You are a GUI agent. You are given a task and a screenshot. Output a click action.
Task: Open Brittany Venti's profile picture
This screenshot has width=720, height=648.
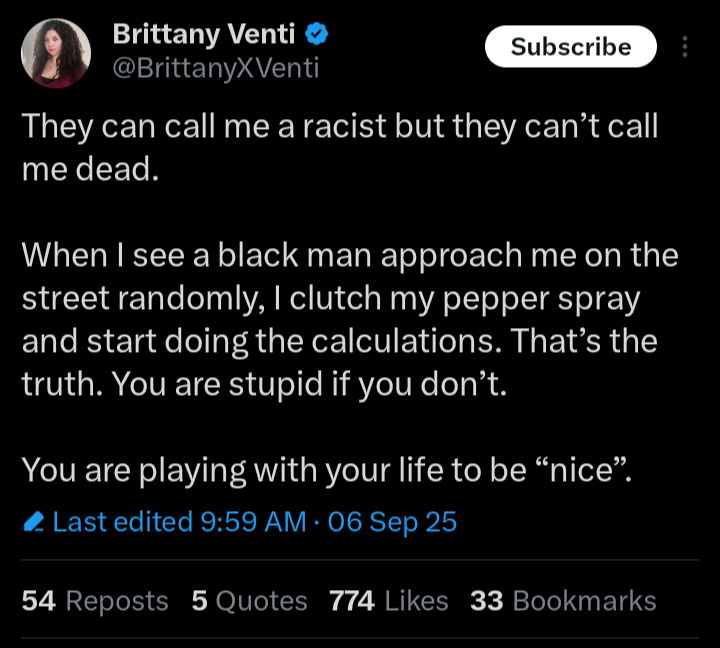click(55, 52)
